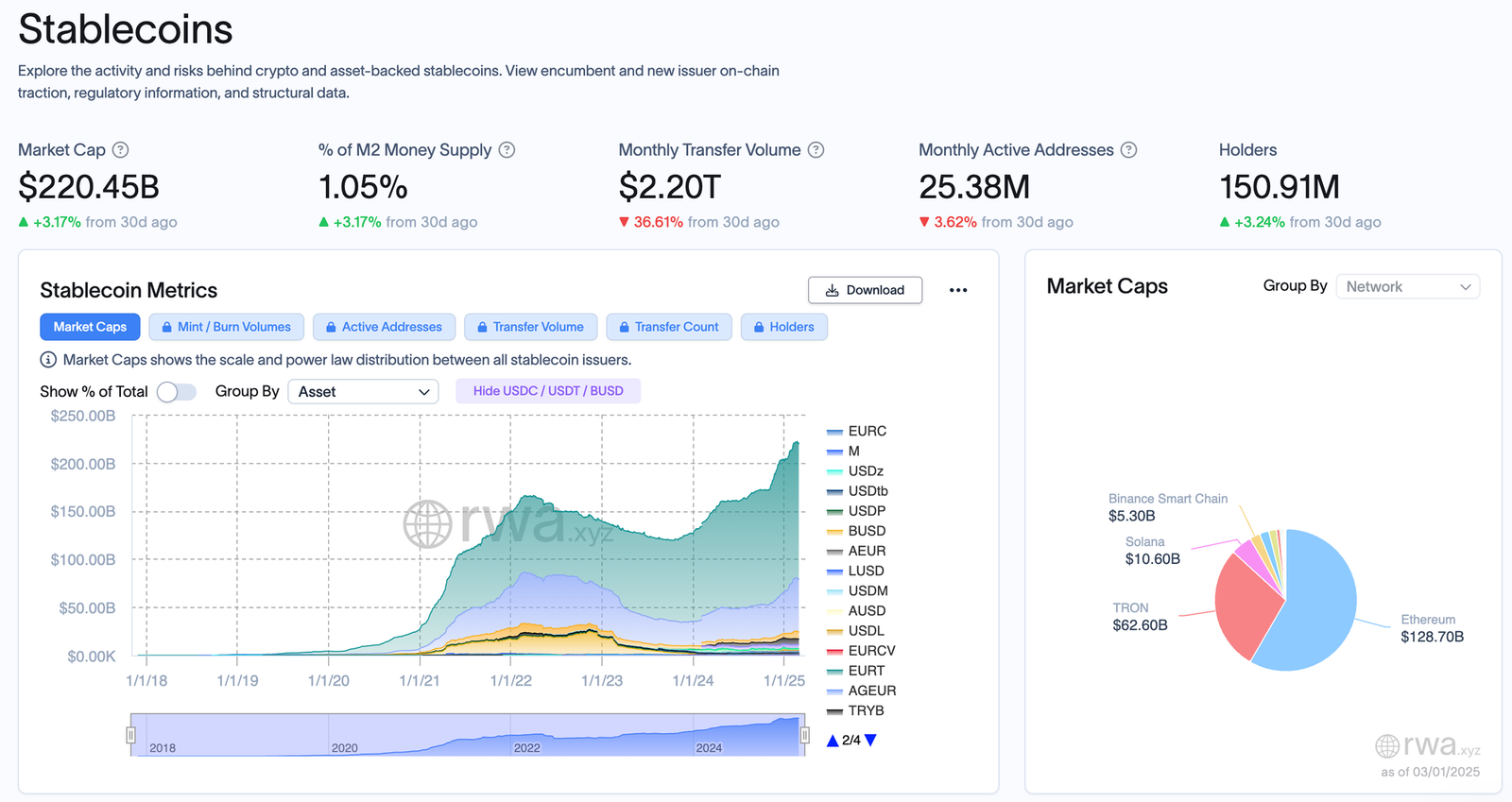Open the Mint / Burn Volumes tab
Screen dimensions: 1512x802
coord(227,327)
